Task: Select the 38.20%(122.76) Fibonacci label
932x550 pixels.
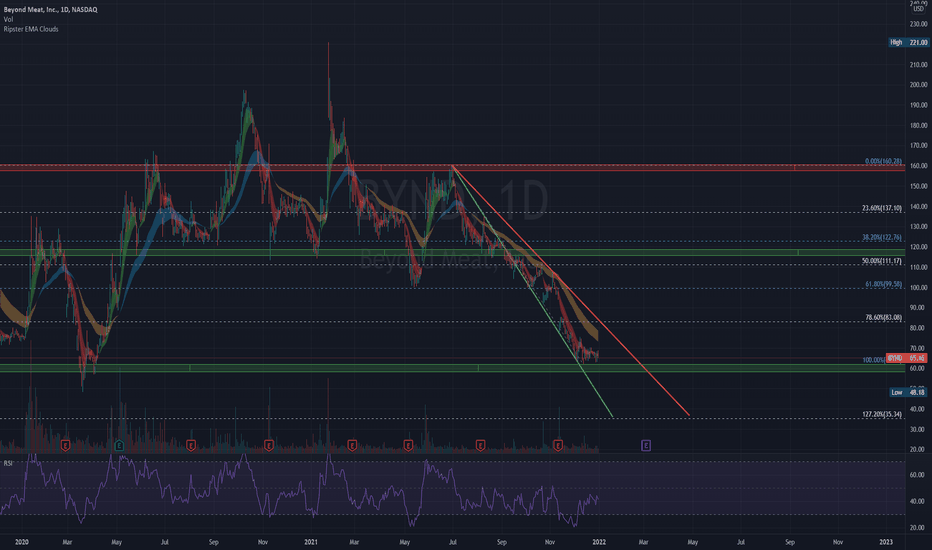Action: coord(882,237)
